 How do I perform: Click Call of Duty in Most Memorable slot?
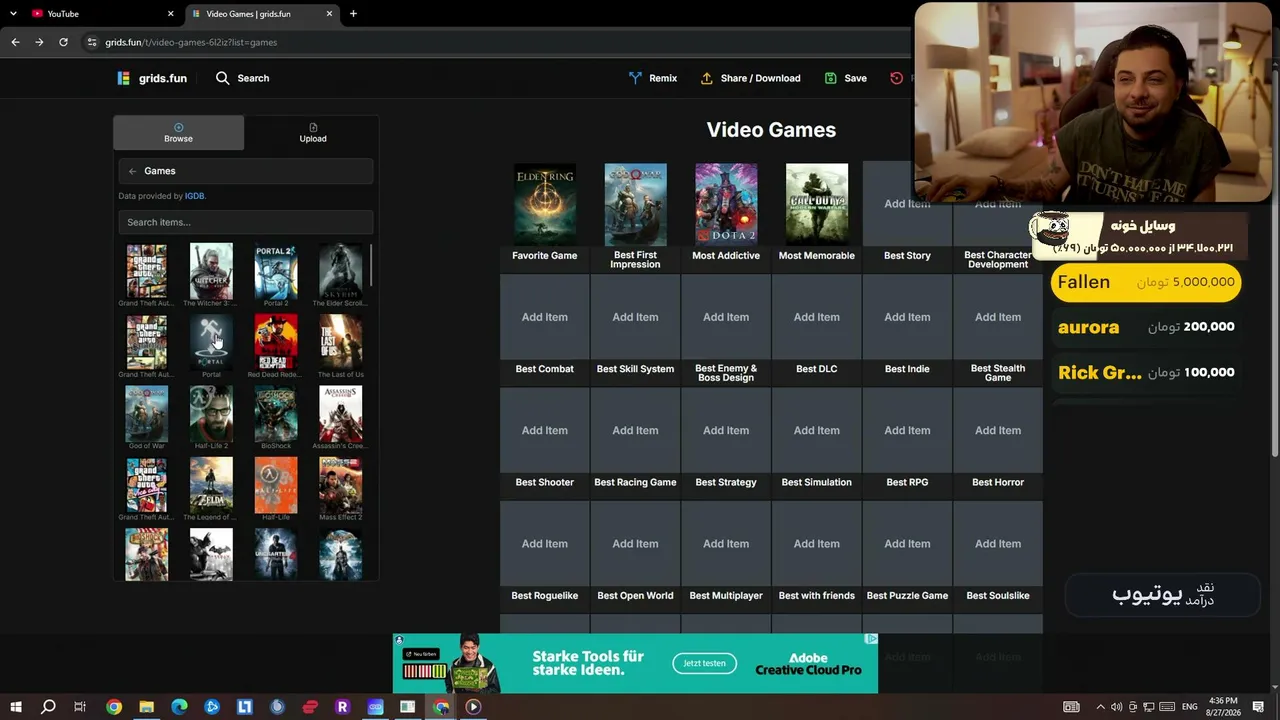click(817, 204)
